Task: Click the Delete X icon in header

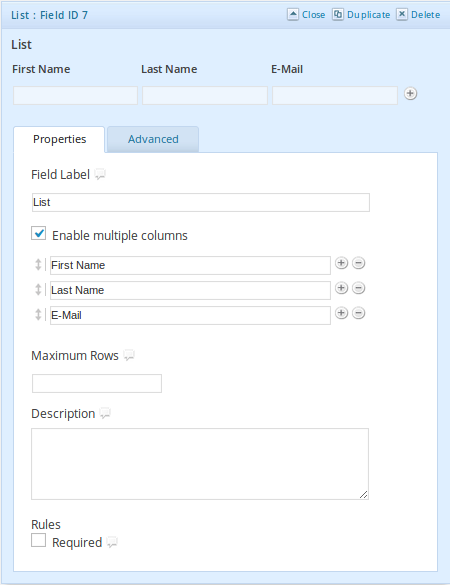Action: pyautogui.click(x=402, y=15)
